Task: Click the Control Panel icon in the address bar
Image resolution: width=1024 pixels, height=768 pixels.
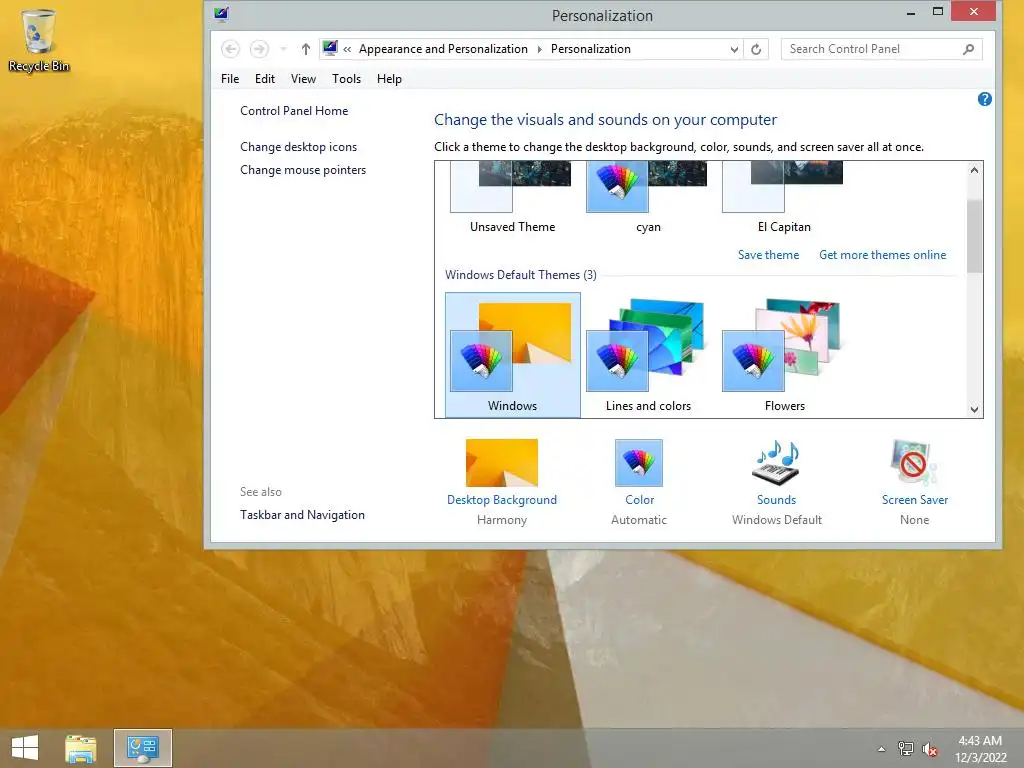Action: [330, 48]
